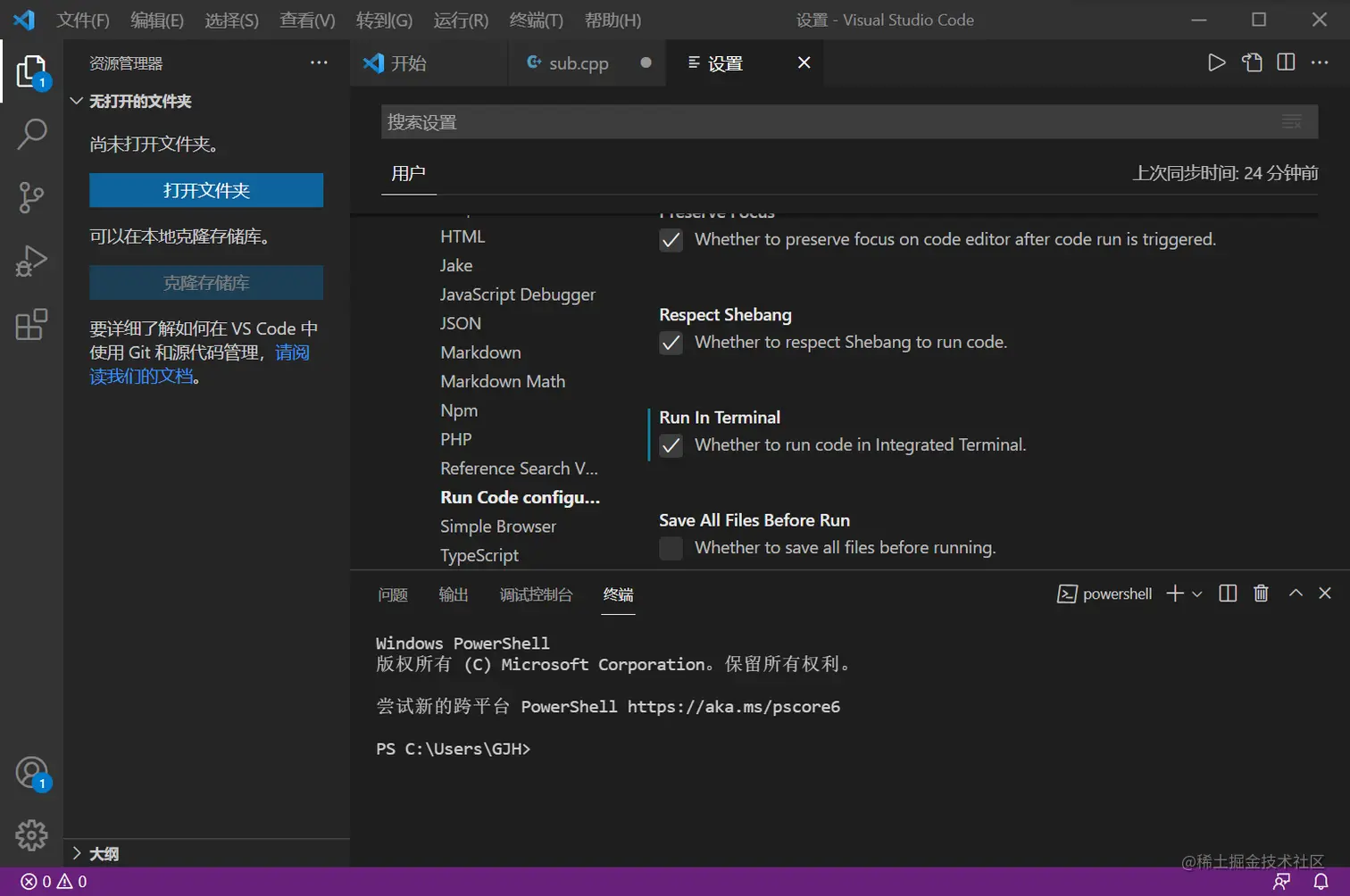Viewport: 1350px width, 896px height.
Task: Click the settings search filter icon
Action: pyautogui.click(x=1292, y=121)
